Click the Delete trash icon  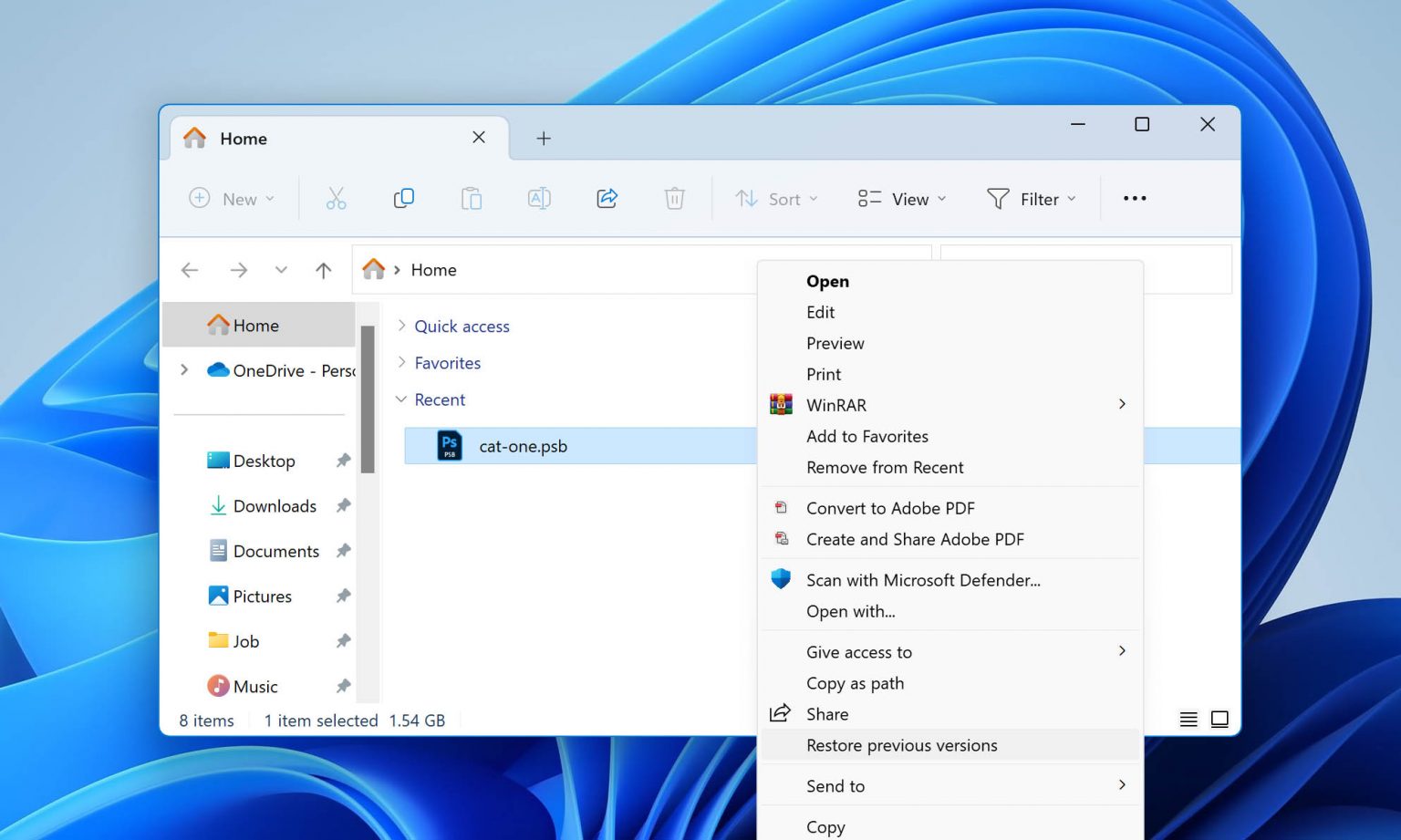pos(674,199)
